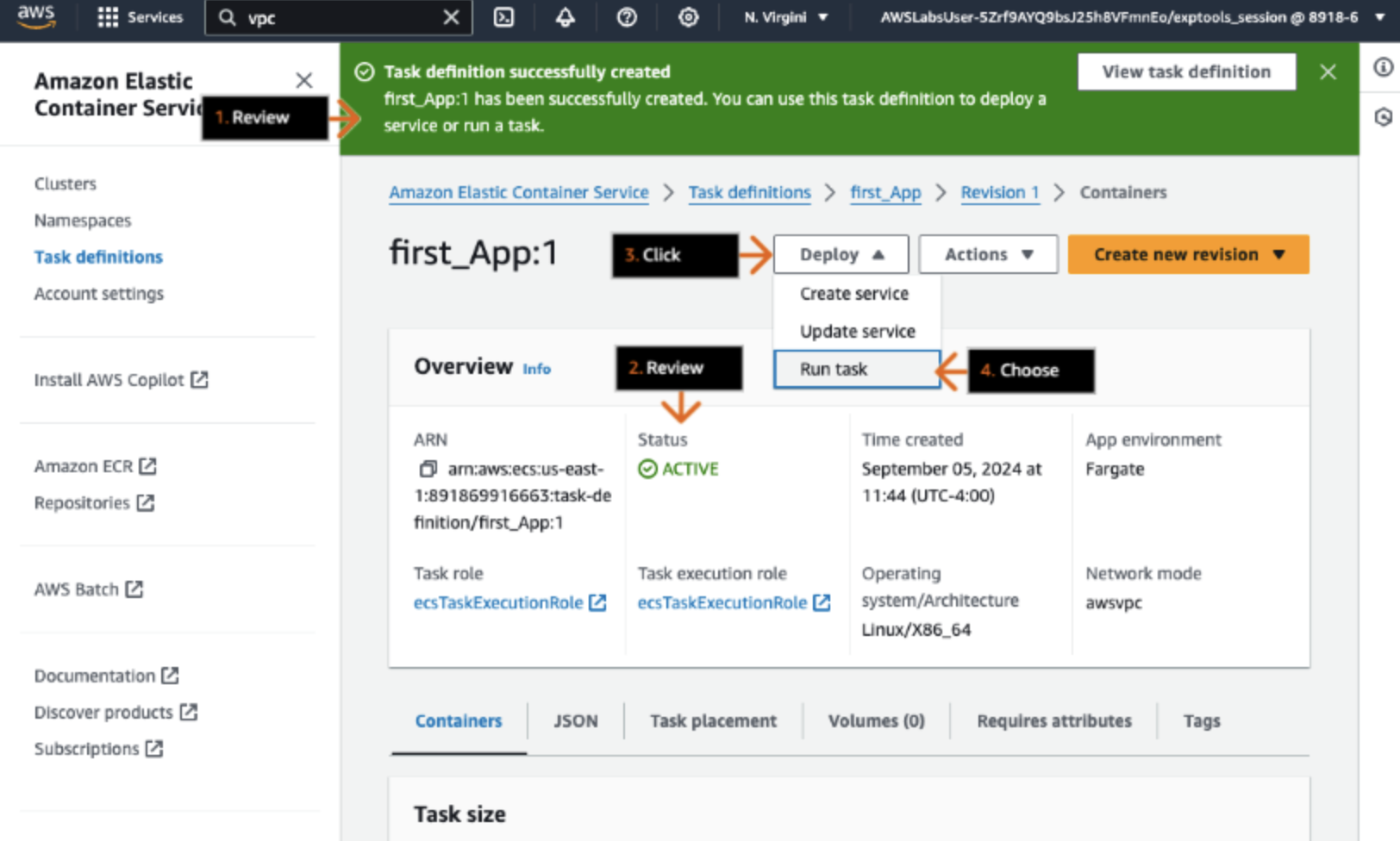Click the awsvpc network mode value

click(1114, 603)
